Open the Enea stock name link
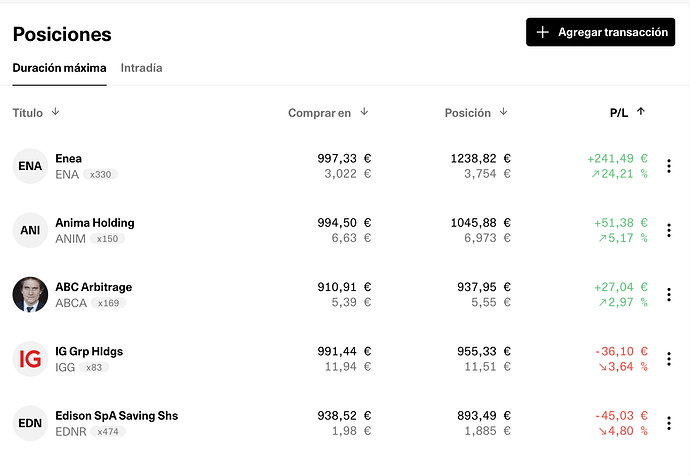This screenshot has height=475, width=690. 69,158
